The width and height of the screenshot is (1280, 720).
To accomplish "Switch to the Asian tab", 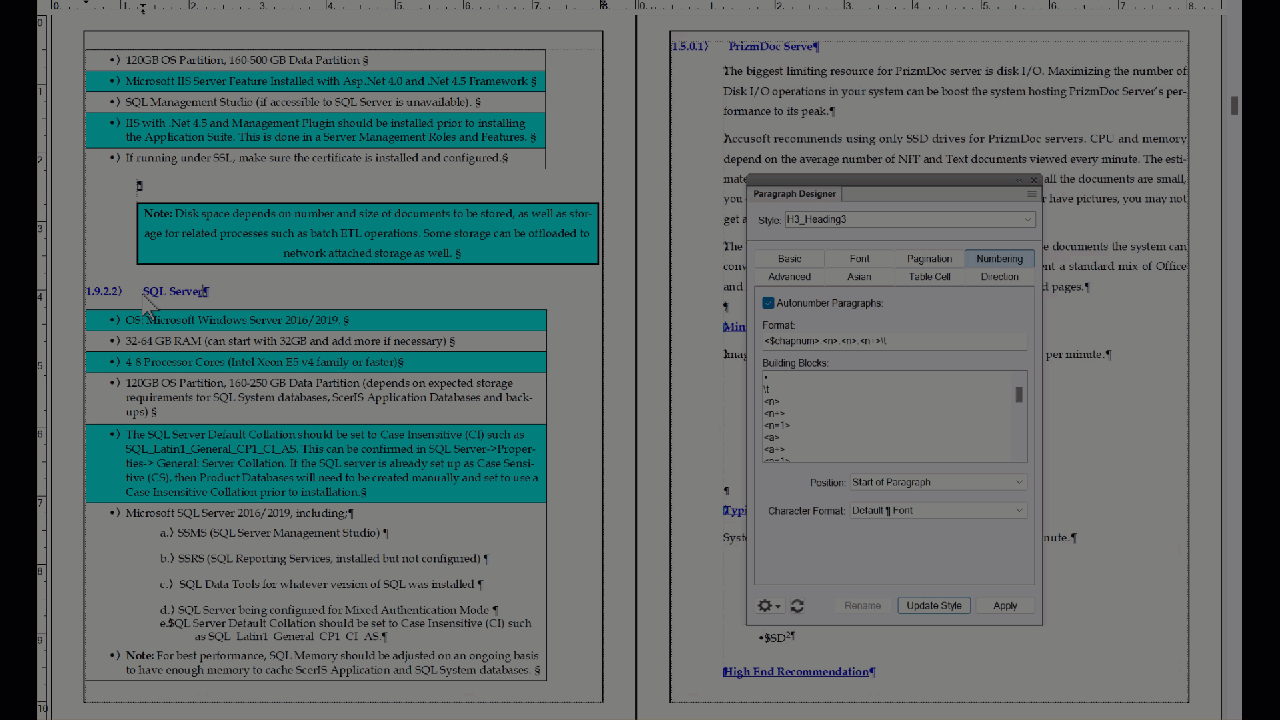I will pyautogui.click(x=859, y=277).
